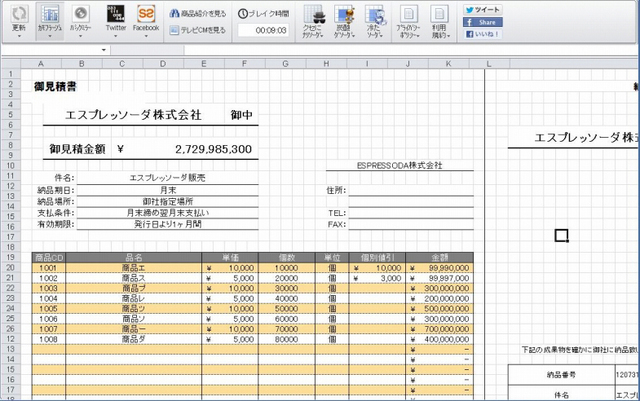
Task: Click the 更新 refresh icon
Action: click(19, 13)
